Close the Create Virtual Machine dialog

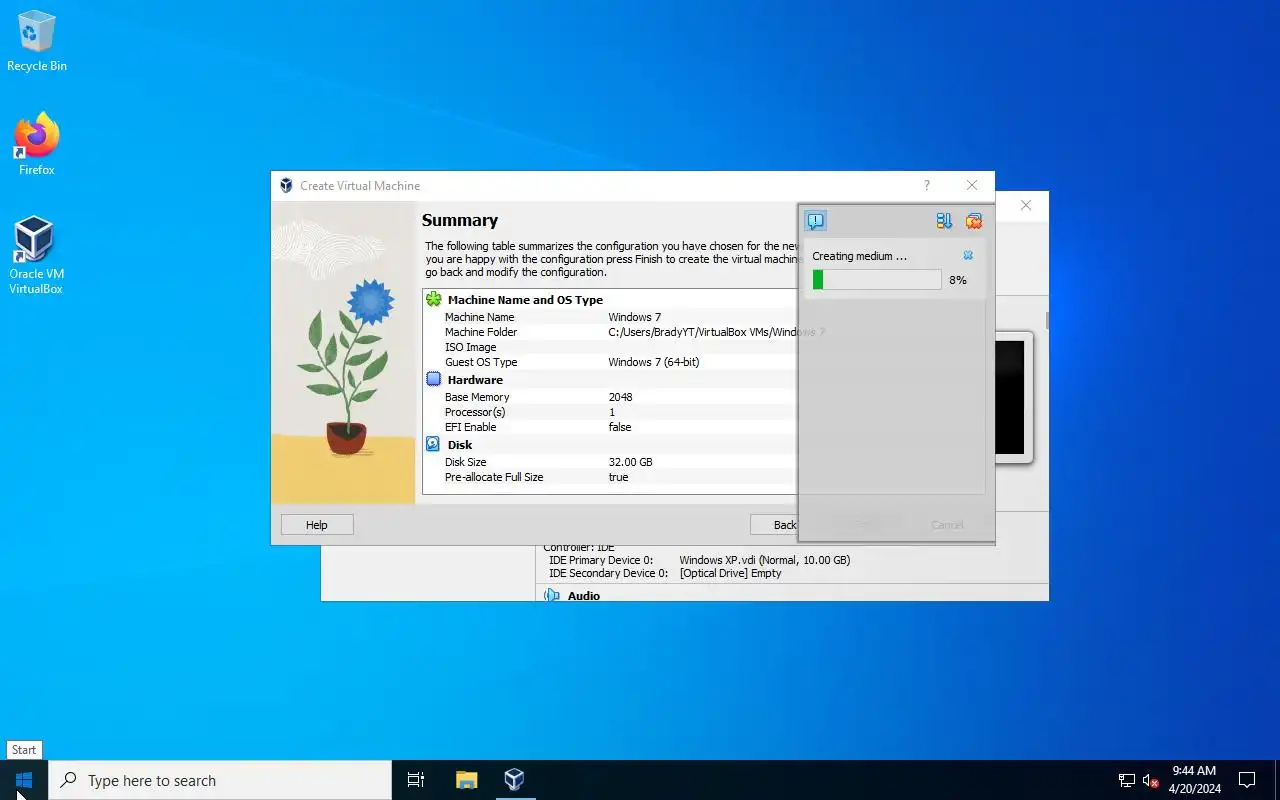tap(972, 185)
